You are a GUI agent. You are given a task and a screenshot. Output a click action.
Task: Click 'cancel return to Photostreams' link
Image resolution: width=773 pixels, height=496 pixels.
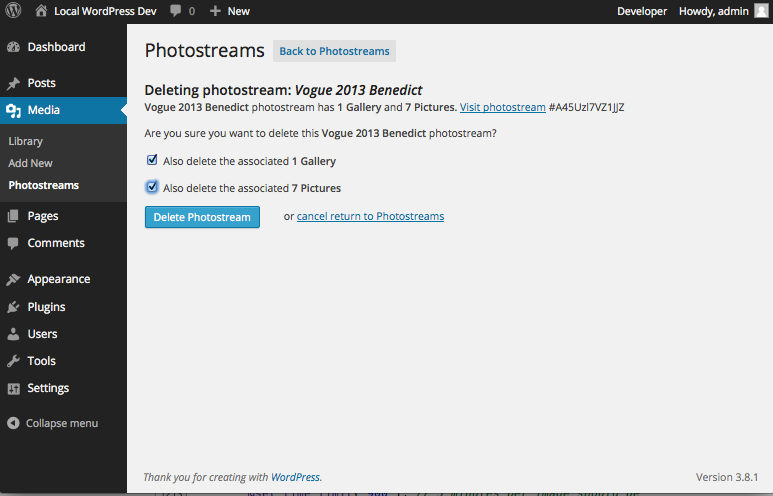coord(370,216)
